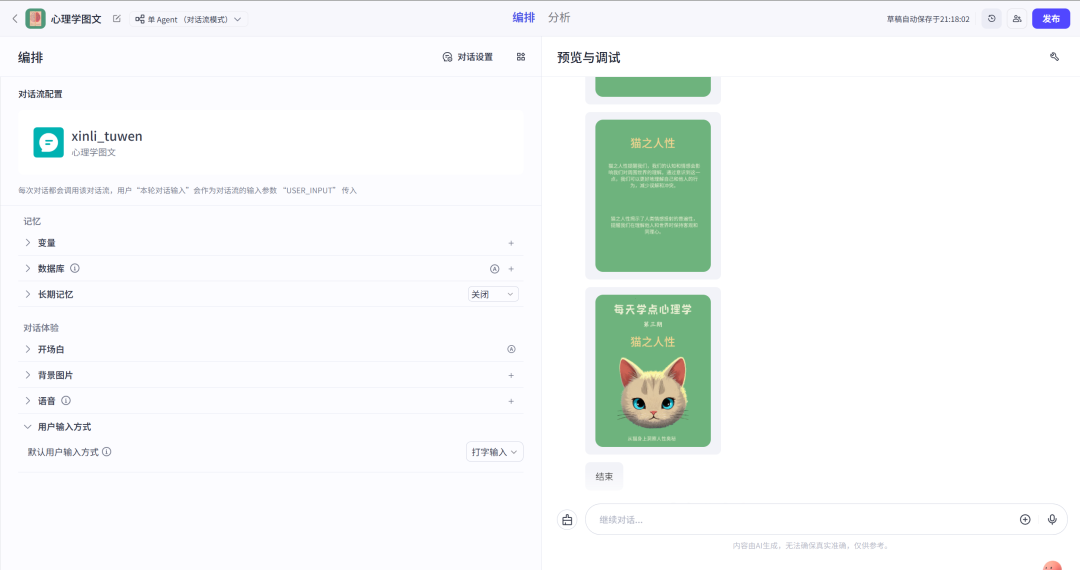Click the xinli_tuwen chatflow icon
Screen dimensions: 1080x570
(48, 142)
